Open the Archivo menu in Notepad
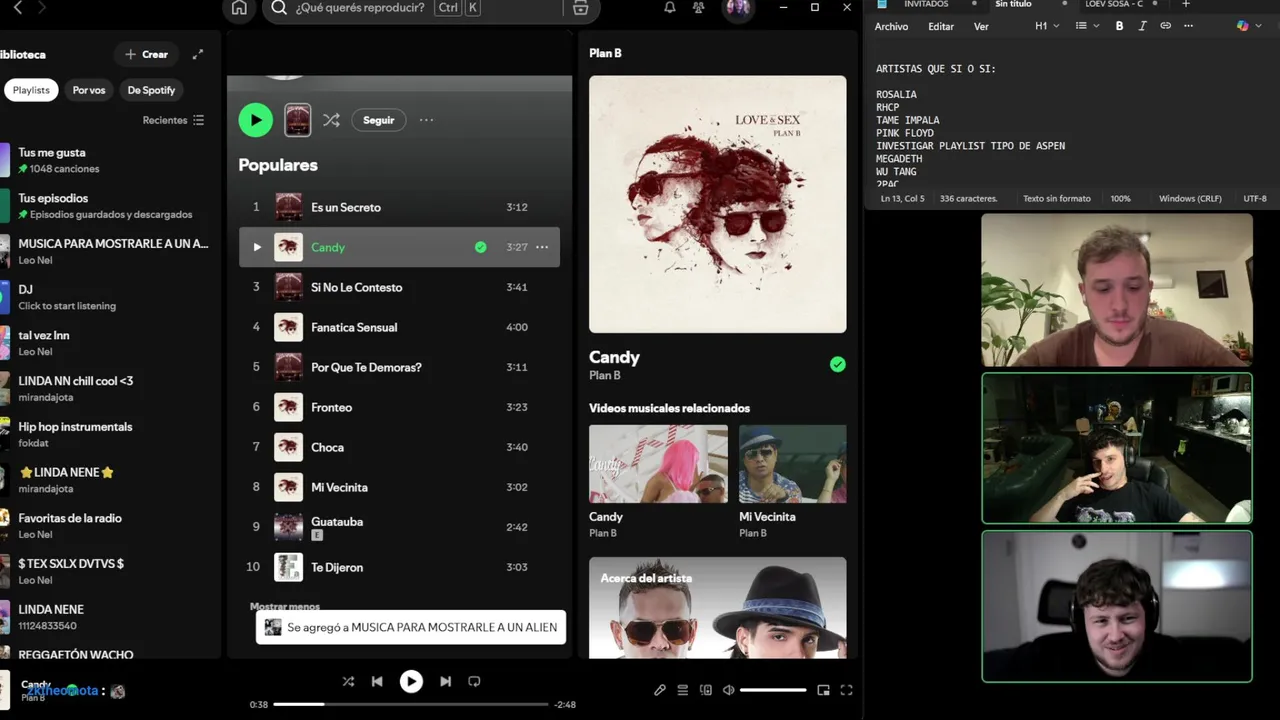The width and height of the screenshot is (1280, 720). coord(891,27)
